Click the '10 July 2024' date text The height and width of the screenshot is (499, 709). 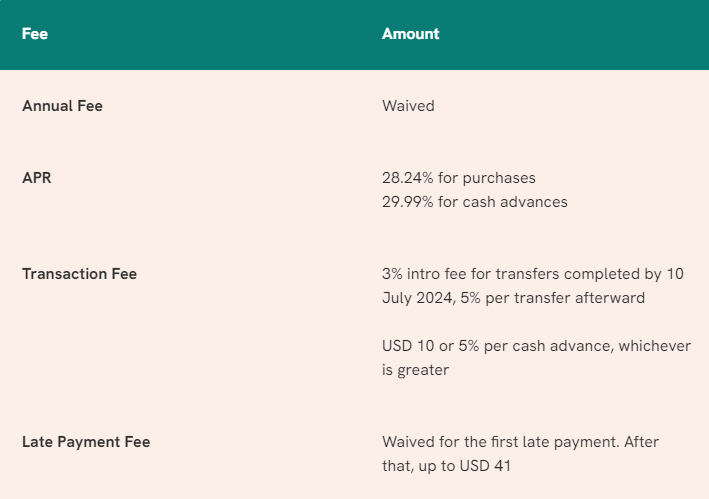(x=533, y=286)
